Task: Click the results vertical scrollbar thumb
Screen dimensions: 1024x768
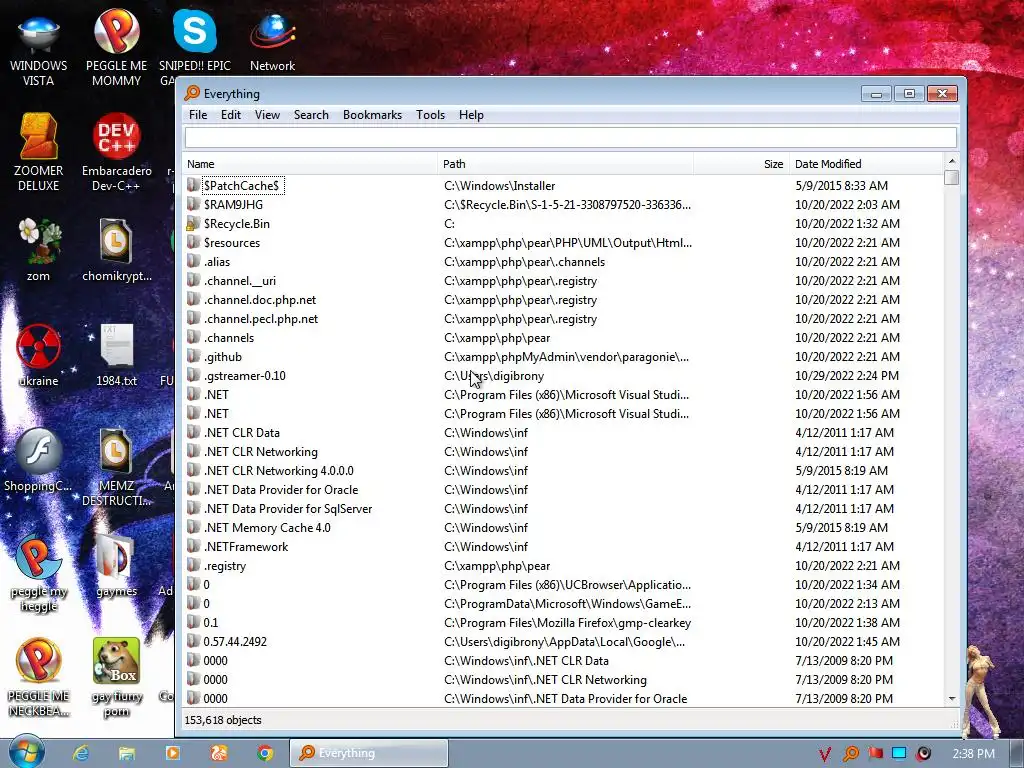Action: 952,177
